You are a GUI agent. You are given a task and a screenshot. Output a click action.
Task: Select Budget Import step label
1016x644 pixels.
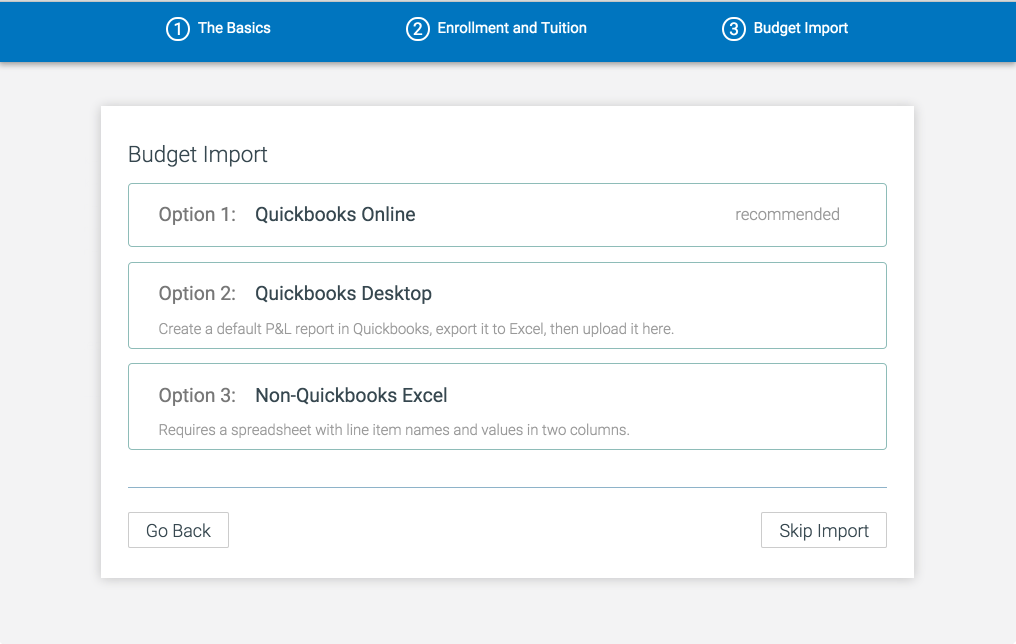[800, 28]
